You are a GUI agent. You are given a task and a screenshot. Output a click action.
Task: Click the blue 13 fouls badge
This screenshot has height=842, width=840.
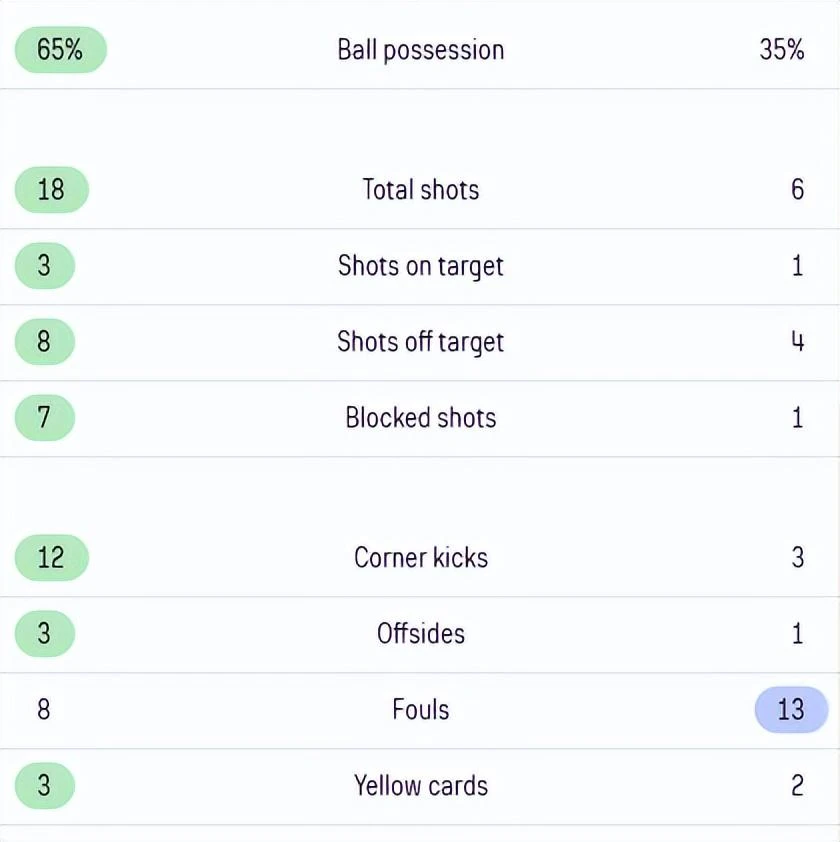click(x=791, y=710)
